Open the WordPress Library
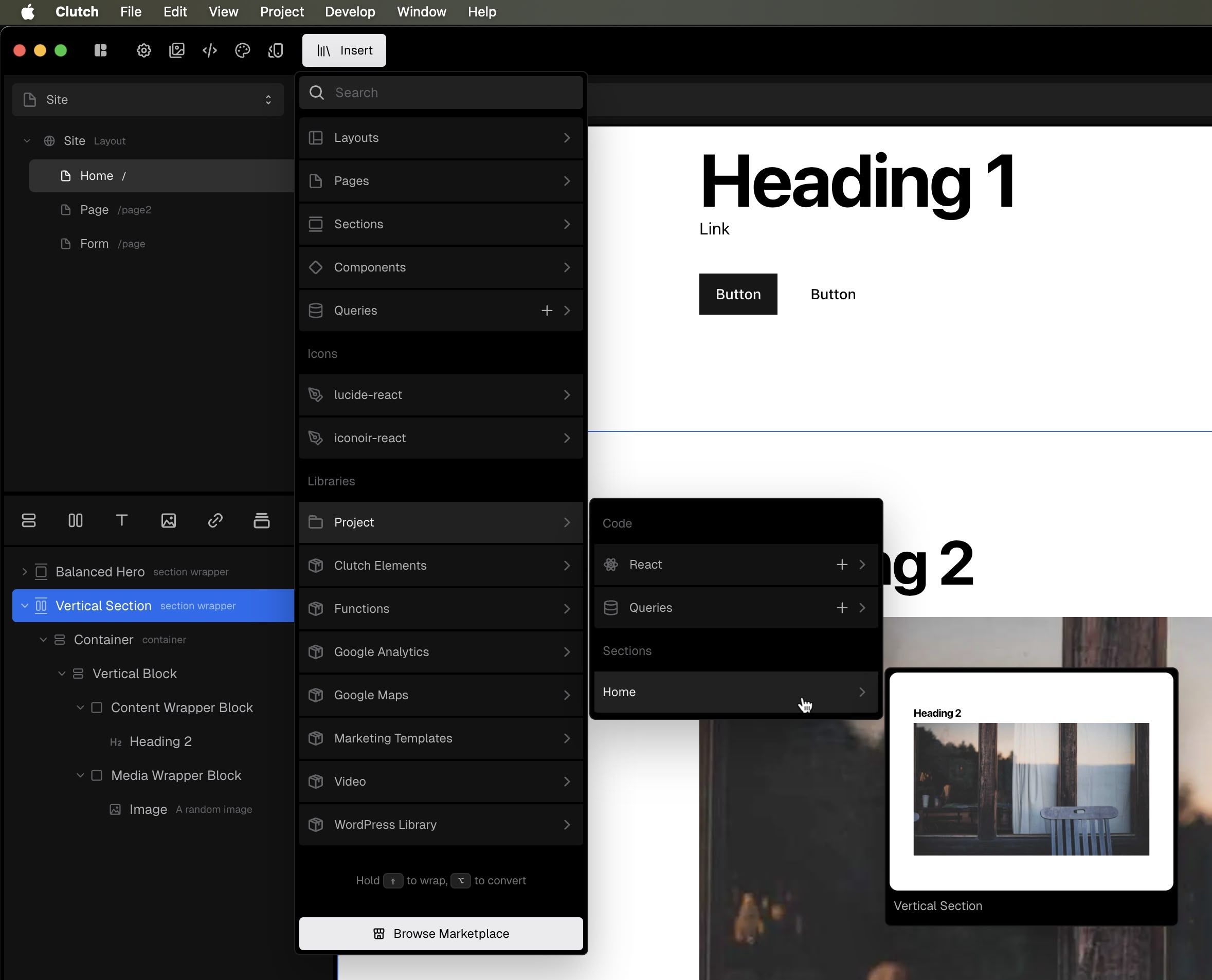This screenshot has width=1212, height=980. click(x=441, y=825)
